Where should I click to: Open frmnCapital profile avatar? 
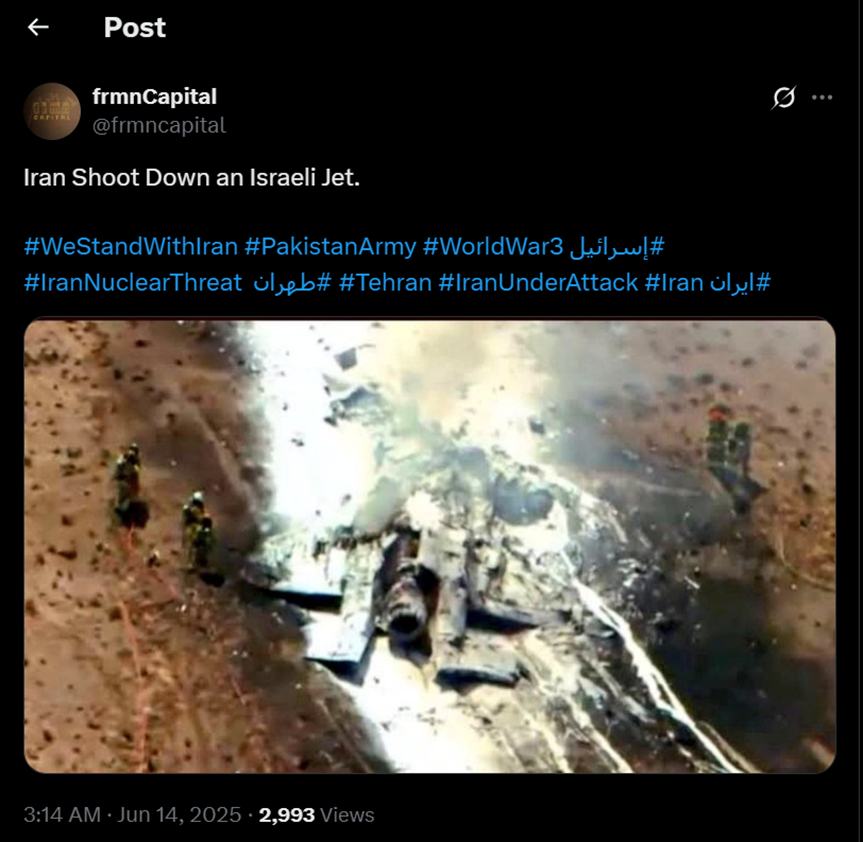pyautogui.click(x=52, y=111)
